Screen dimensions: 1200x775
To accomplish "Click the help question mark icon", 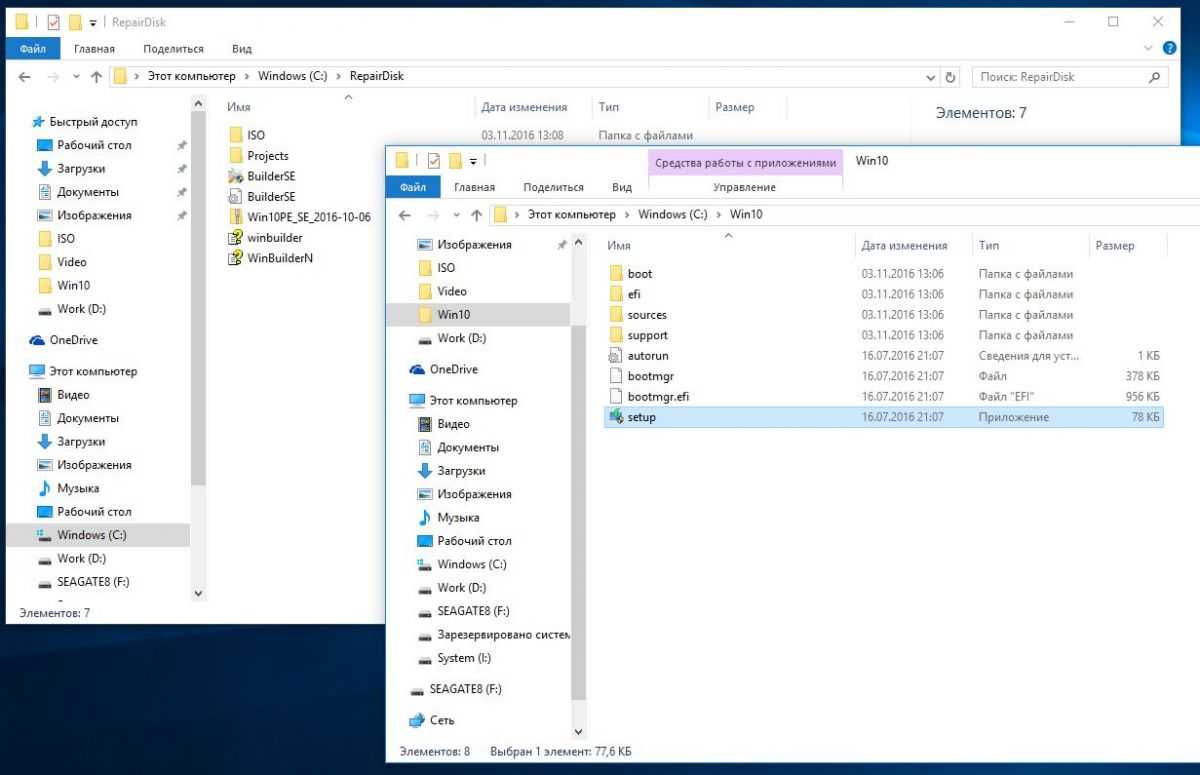I will pyautogui.click(x=1169, y=48).
